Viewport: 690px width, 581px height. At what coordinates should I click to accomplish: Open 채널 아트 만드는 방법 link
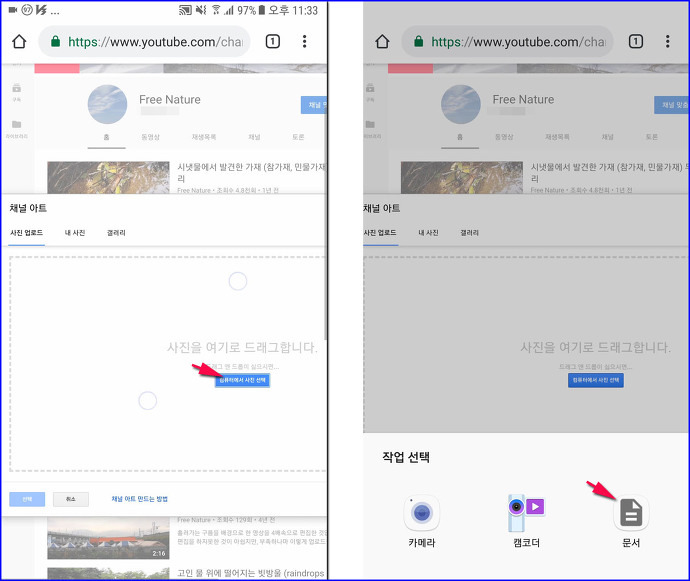point(139,499)
